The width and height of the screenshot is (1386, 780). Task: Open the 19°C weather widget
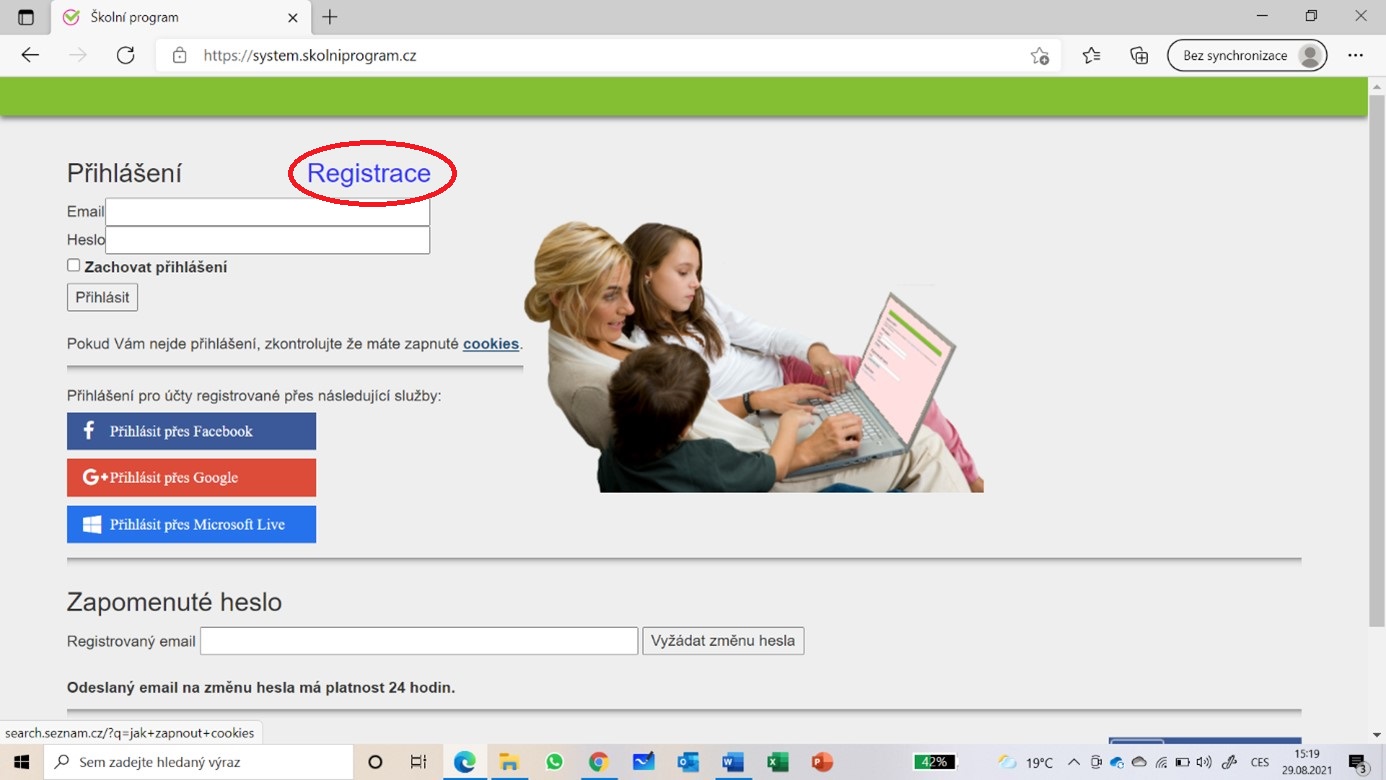pyautogui.click(x=1026, y=762)
